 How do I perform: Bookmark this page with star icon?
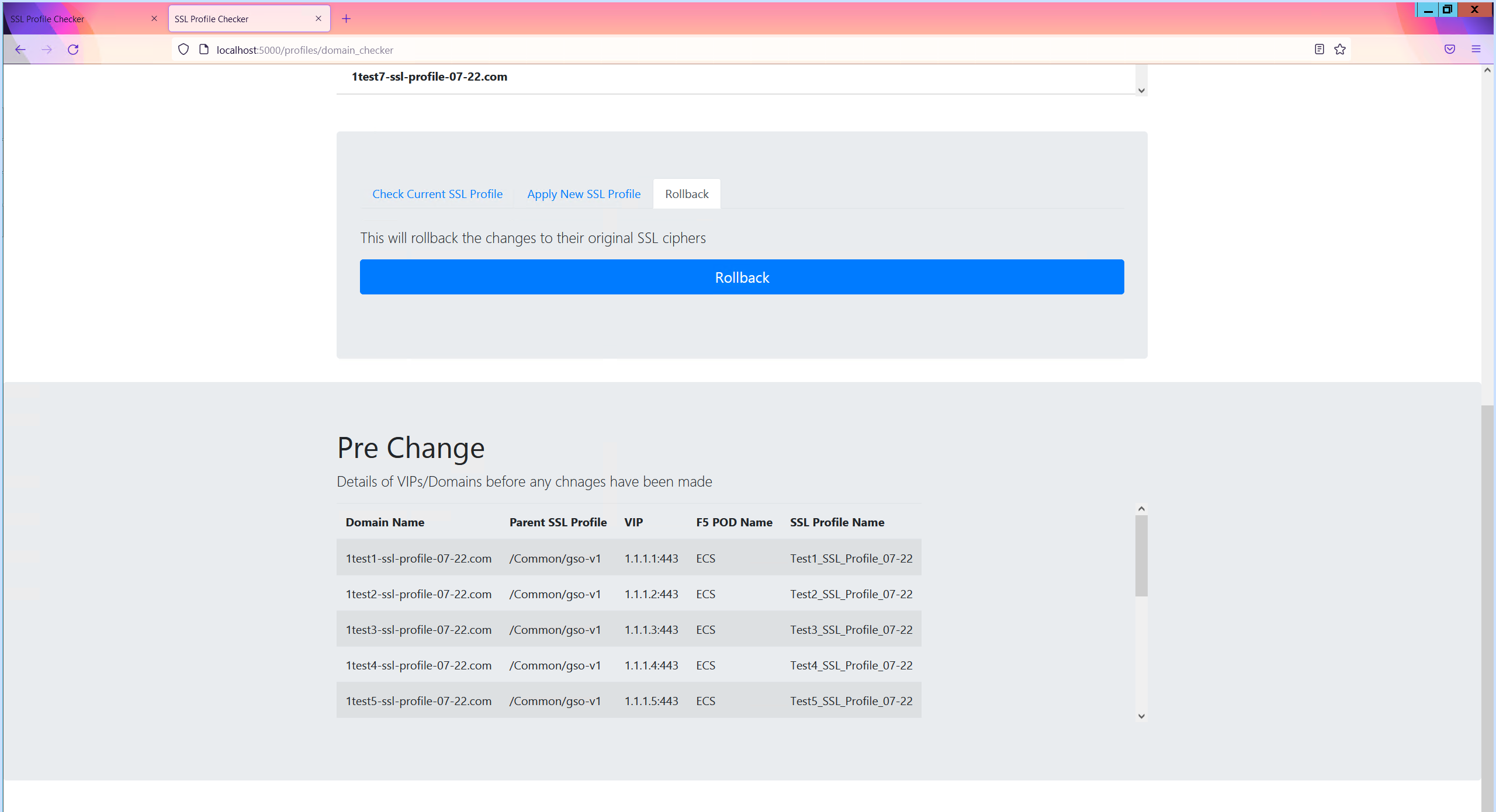(1340, 50)
